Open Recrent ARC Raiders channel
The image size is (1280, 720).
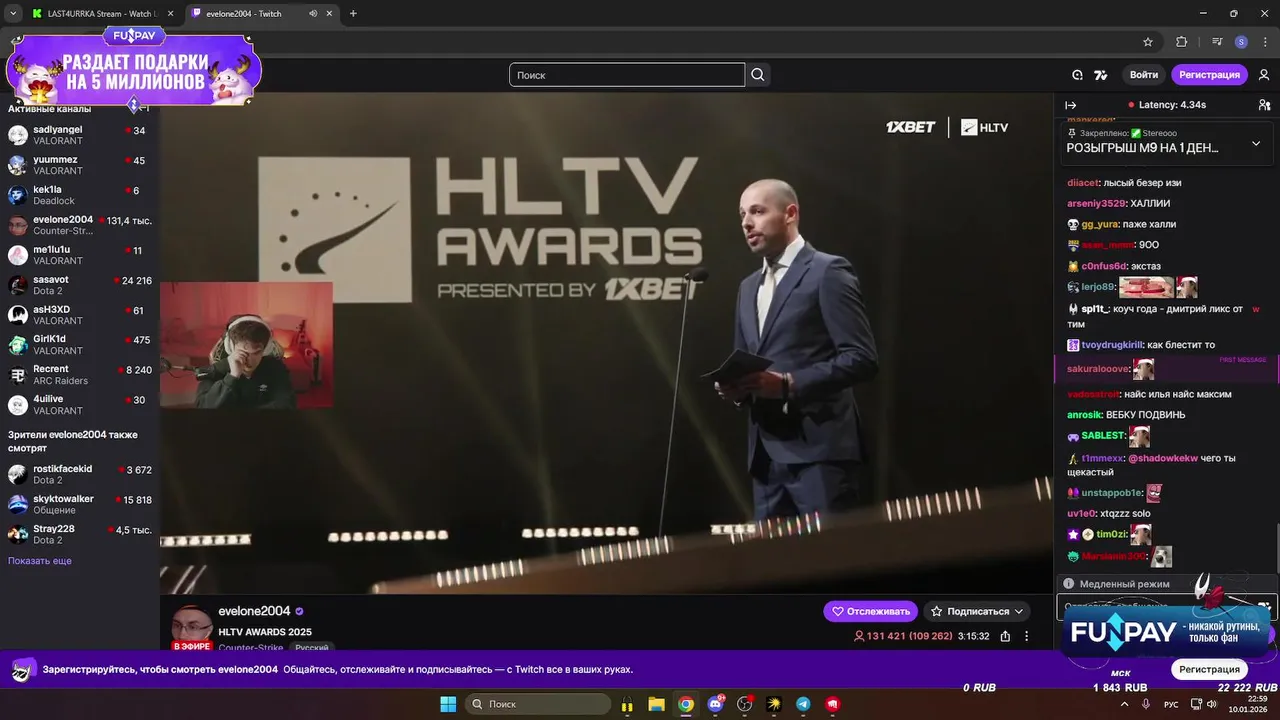click(79, 375)
